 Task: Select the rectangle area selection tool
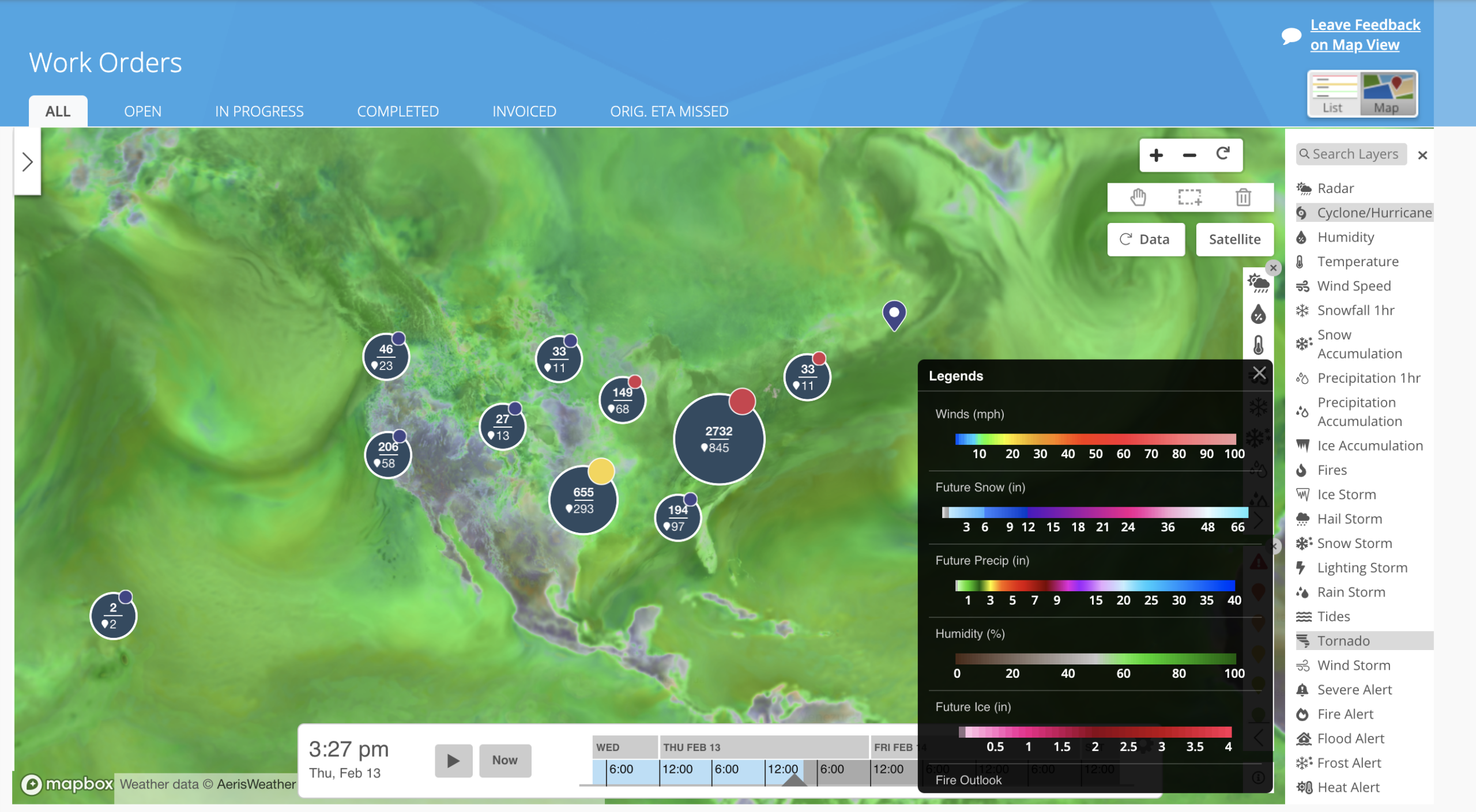tap(1189, 197)
